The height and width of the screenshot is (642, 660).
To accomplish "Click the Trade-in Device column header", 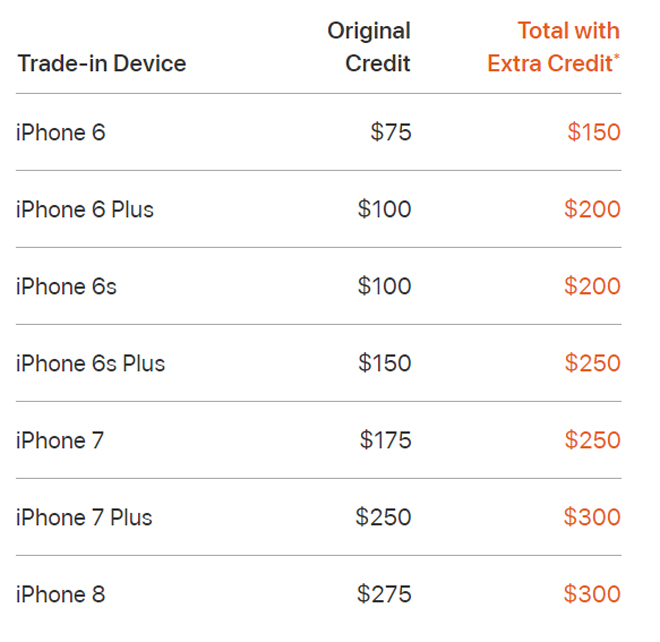I will pos(101,64).
